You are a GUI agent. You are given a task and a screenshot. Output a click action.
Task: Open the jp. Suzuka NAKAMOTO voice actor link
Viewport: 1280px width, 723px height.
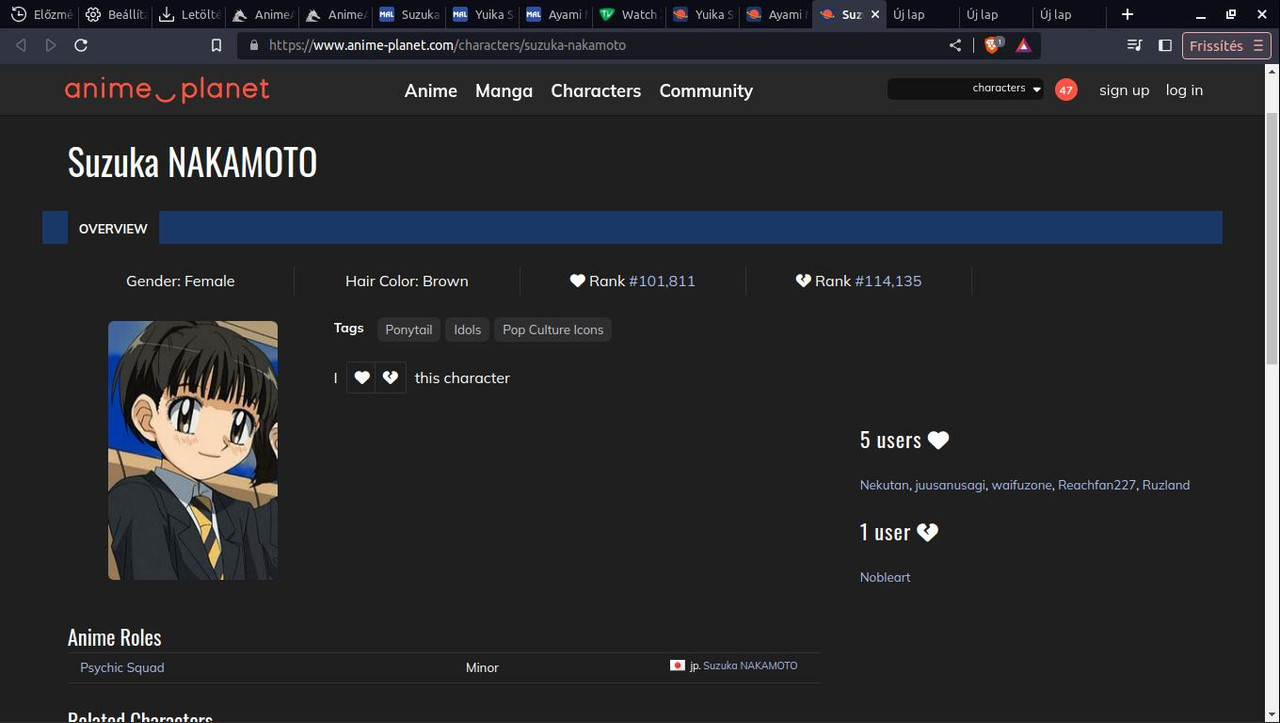(x=750, y=666)
